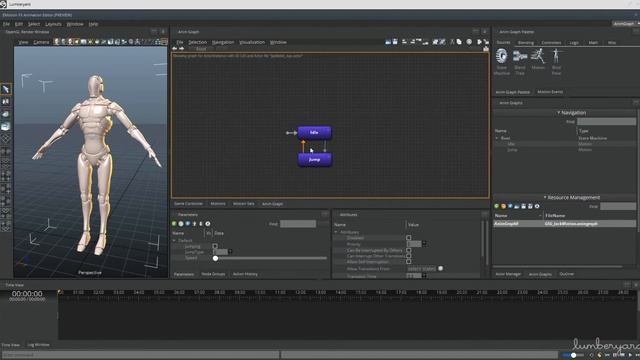Switch to the Motion Sets tab
The height and width of the screenshot is (360, 640).
244,203
